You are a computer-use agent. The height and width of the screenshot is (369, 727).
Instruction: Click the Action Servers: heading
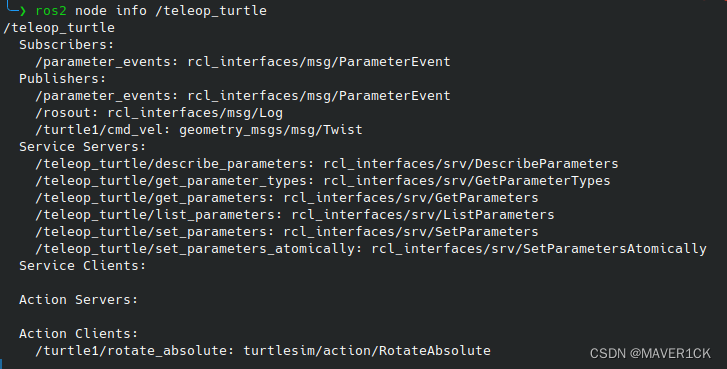click(78, 300)
